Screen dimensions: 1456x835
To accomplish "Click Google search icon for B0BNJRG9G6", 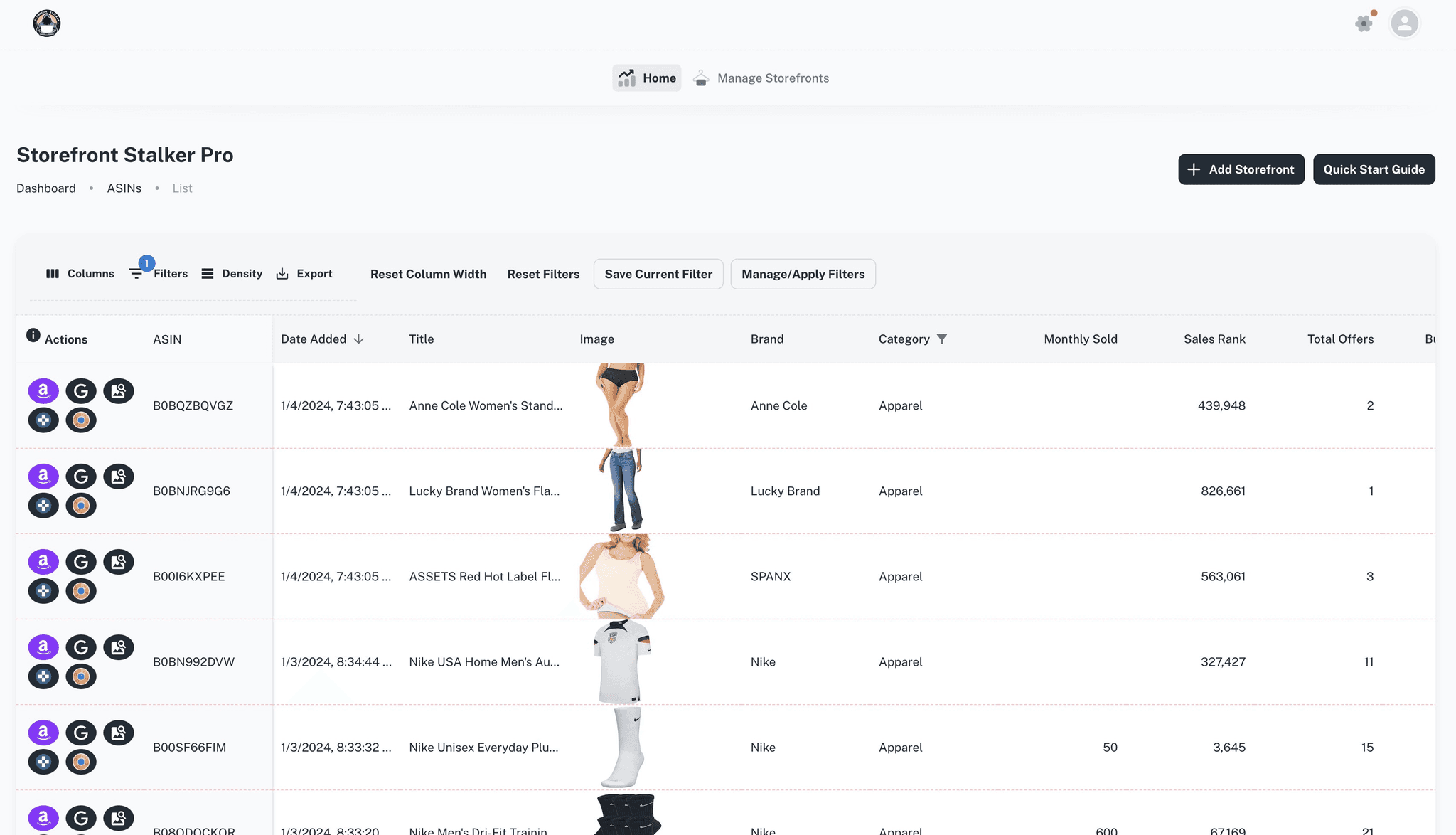I will coord(81,476).
